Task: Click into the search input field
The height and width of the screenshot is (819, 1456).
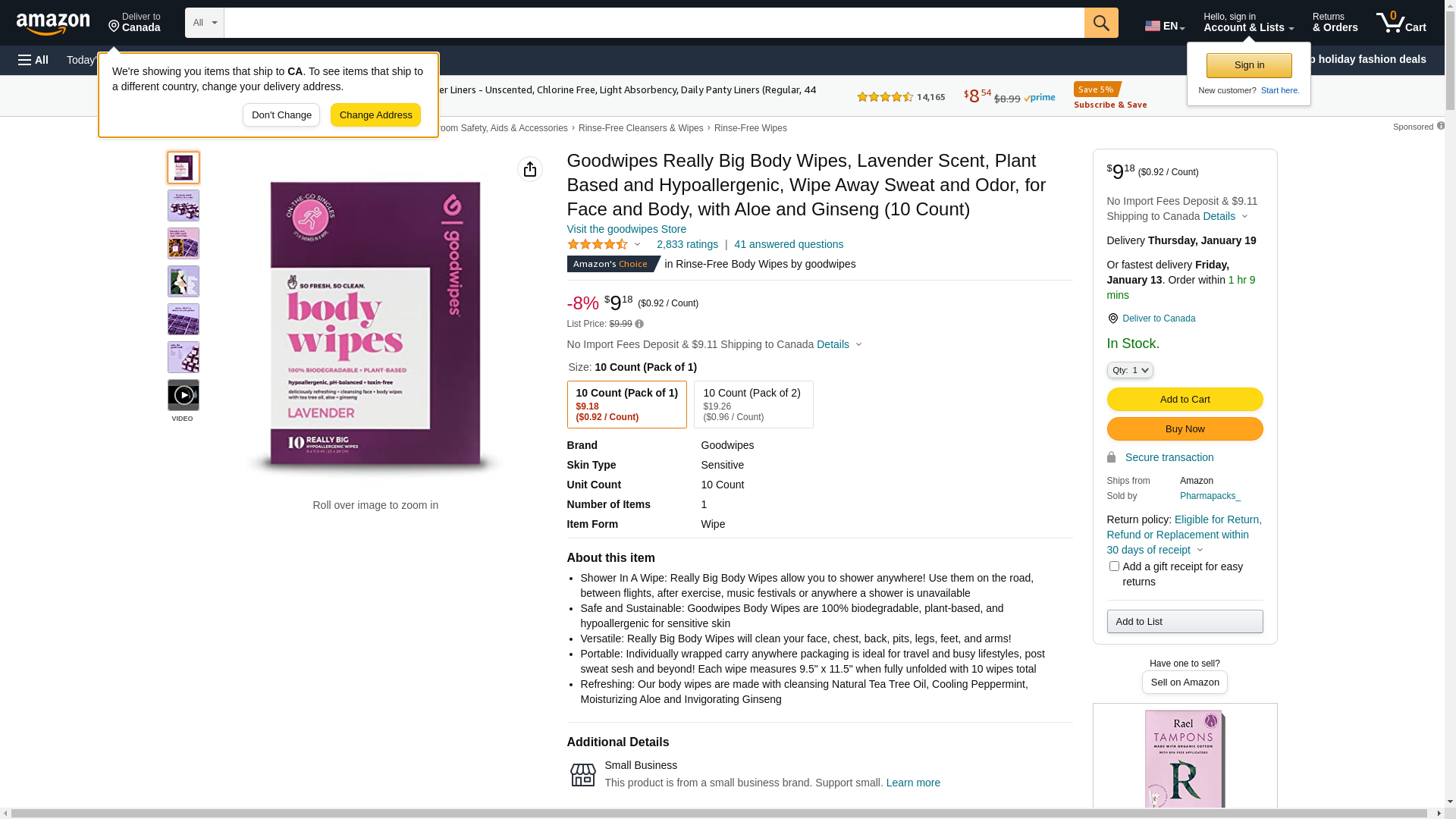Action: (x=654, y=23)
